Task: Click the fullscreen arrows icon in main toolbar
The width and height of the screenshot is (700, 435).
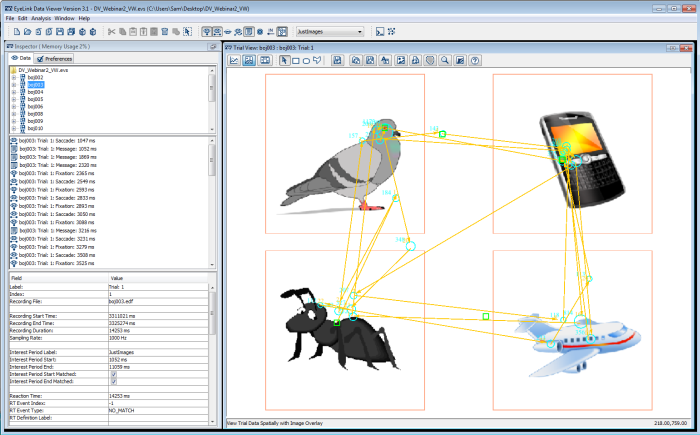Action: [392, 32]
